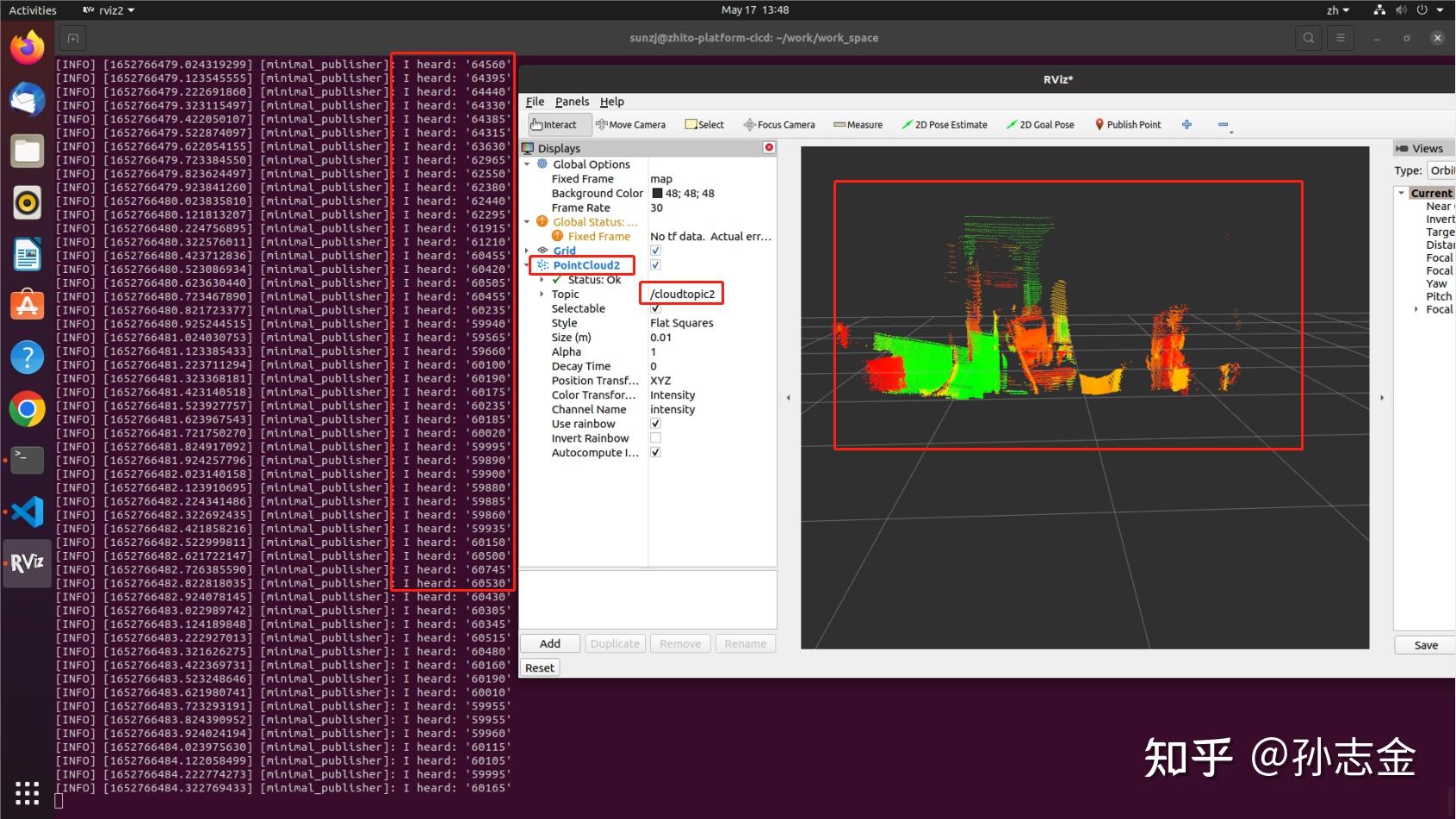1456x819 pixels.
Task: Open the File menu
Action: click(x=535, y=102)
